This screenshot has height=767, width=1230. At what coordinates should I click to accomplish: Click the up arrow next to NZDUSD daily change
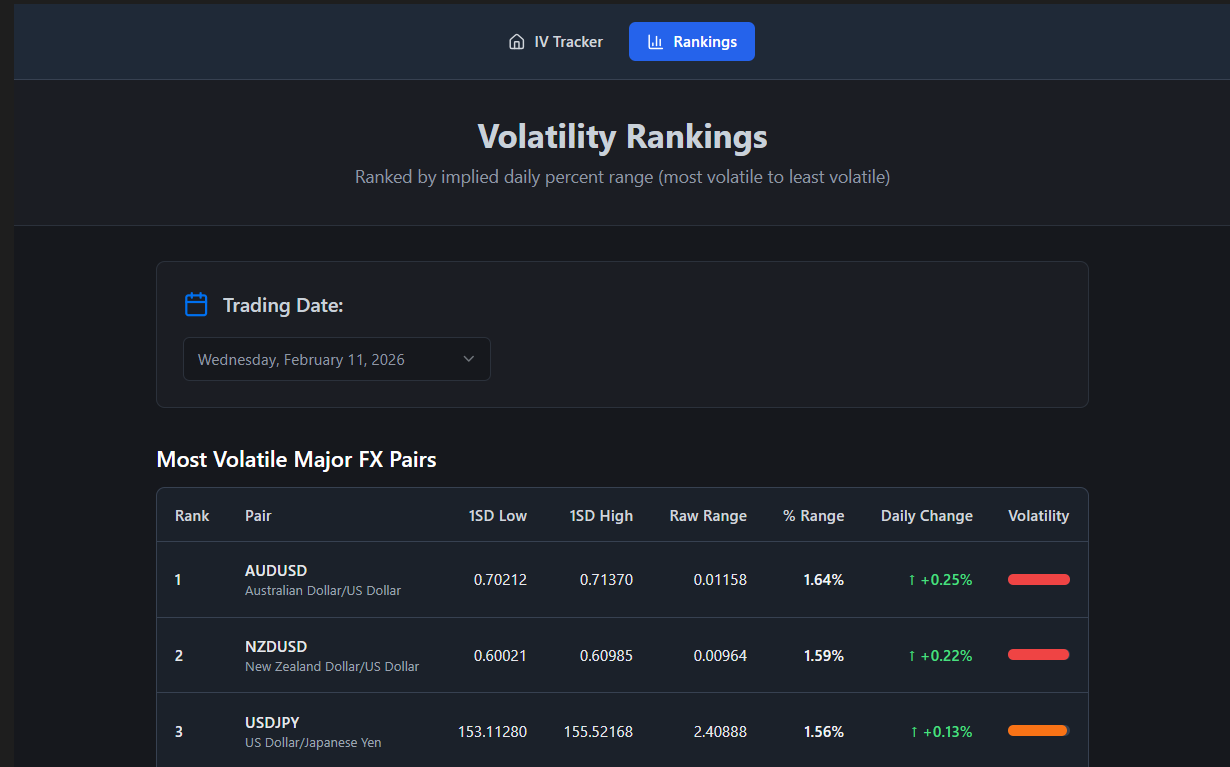point(912,655)
